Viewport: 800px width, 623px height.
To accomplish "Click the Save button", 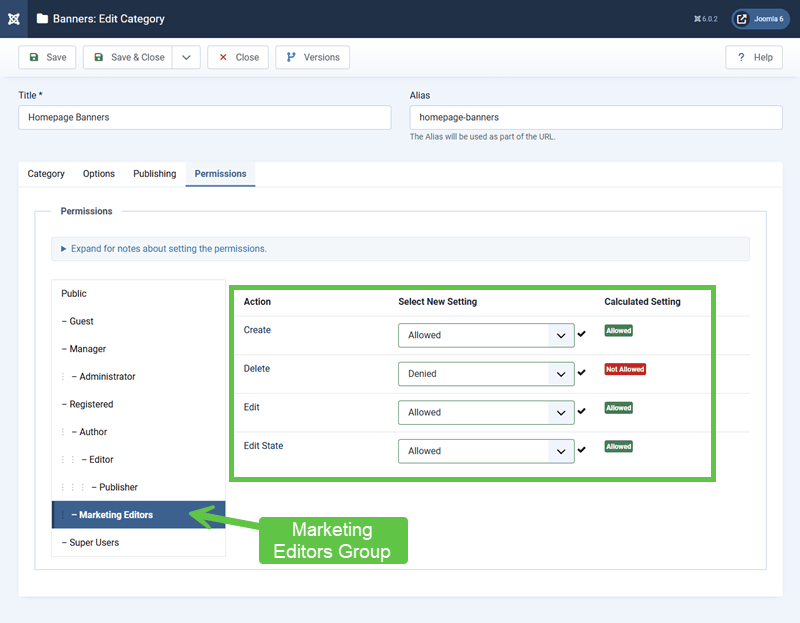I will click(47, 57).
